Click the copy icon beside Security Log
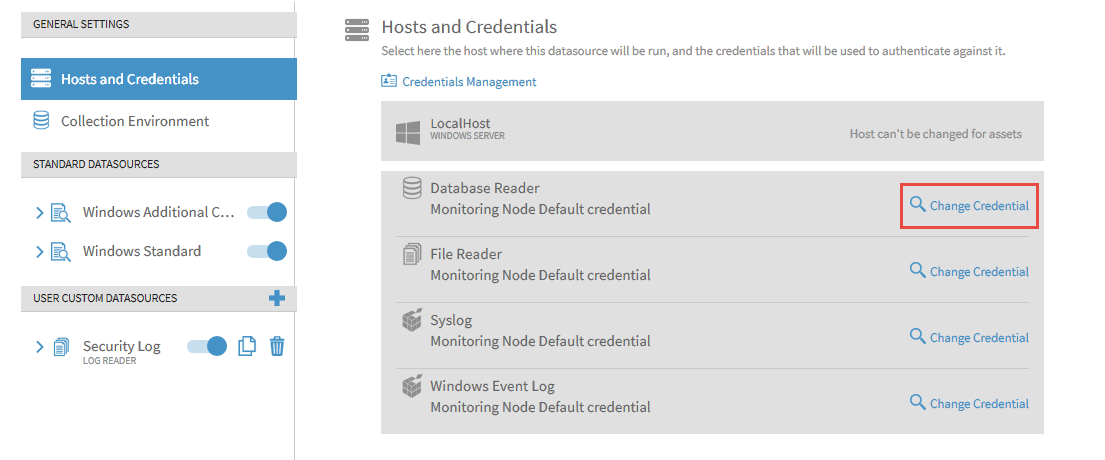The width and height of the screenshot is (1105, 460). (247, 346)
